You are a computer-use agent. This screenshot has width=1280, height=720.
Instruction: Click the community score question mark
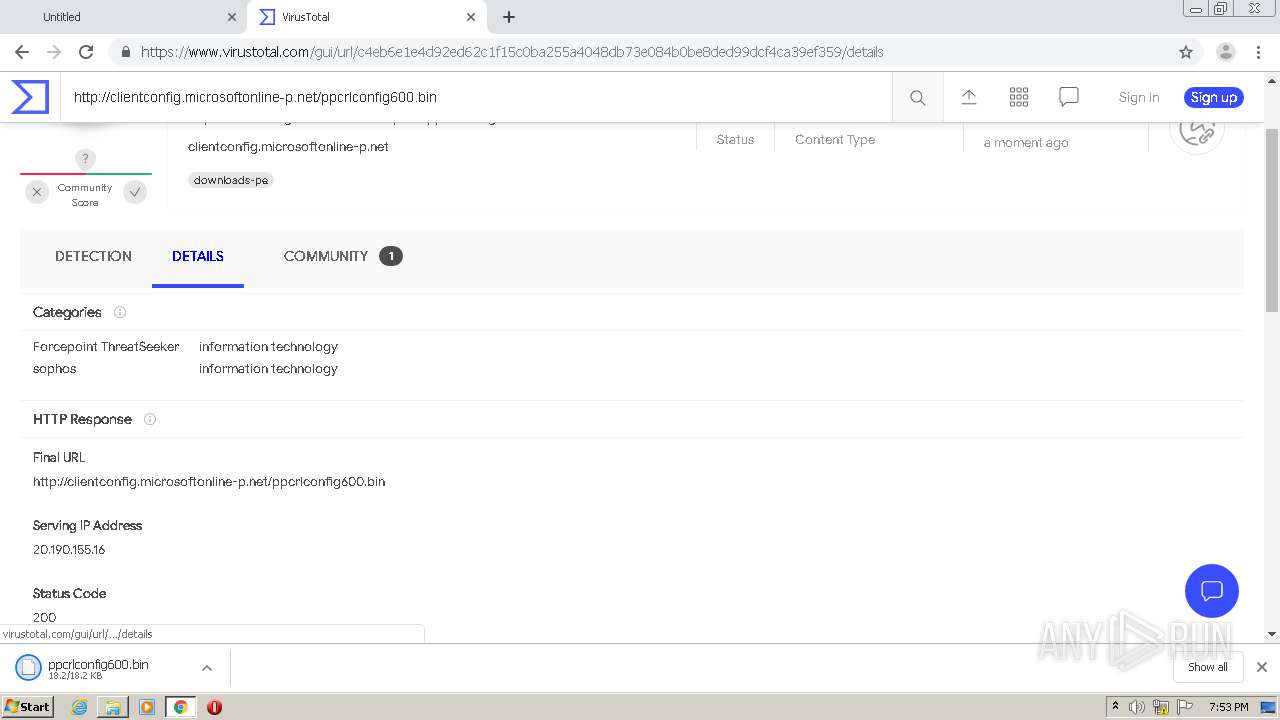coord(86,159)
